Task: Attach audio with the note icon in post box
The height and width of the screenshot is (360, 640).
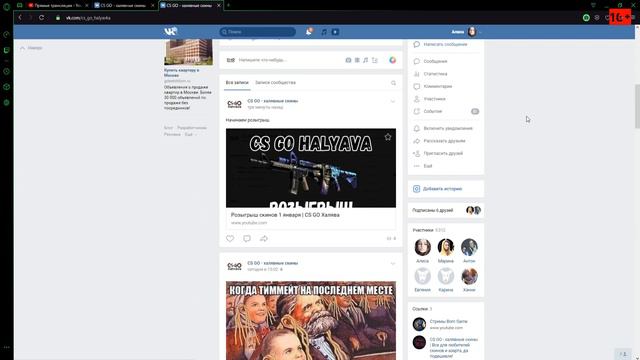Action: tap(366, 60)
